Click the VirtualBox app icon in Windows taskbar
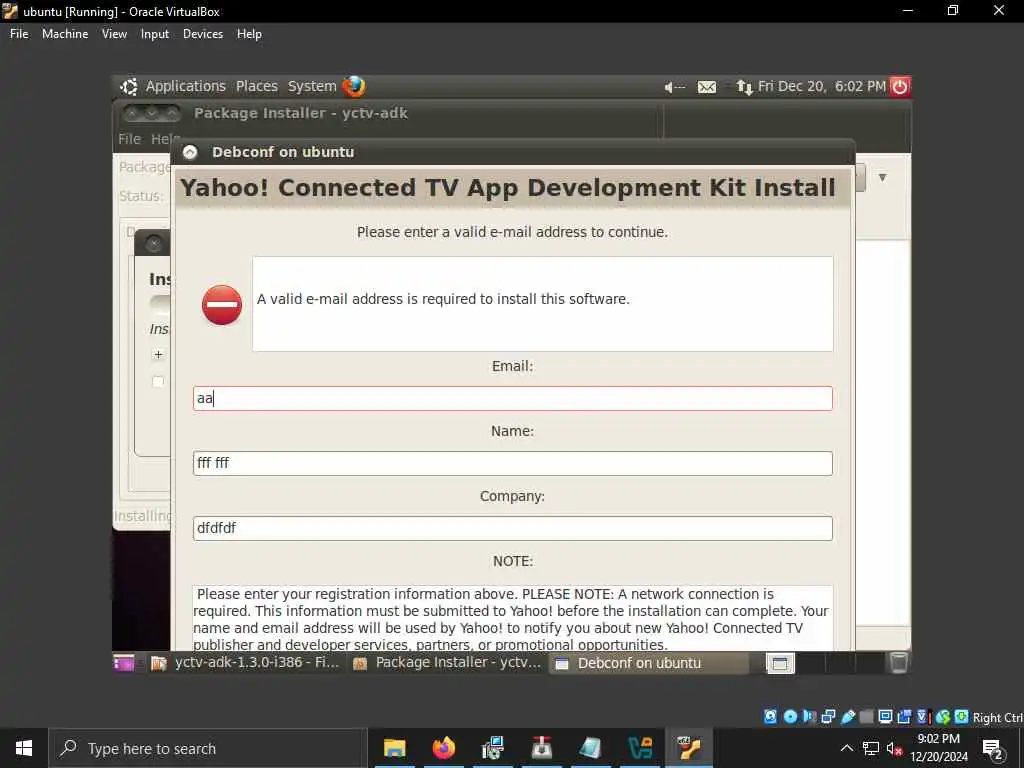 click(689, 748)
